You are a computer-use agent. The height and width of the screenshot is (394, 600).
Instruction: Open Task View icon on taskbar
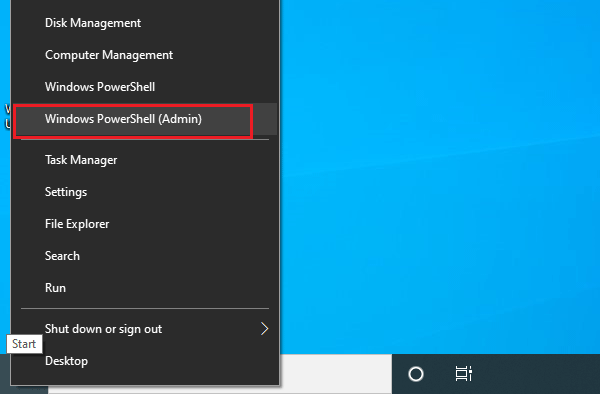(x=463, y=374)
